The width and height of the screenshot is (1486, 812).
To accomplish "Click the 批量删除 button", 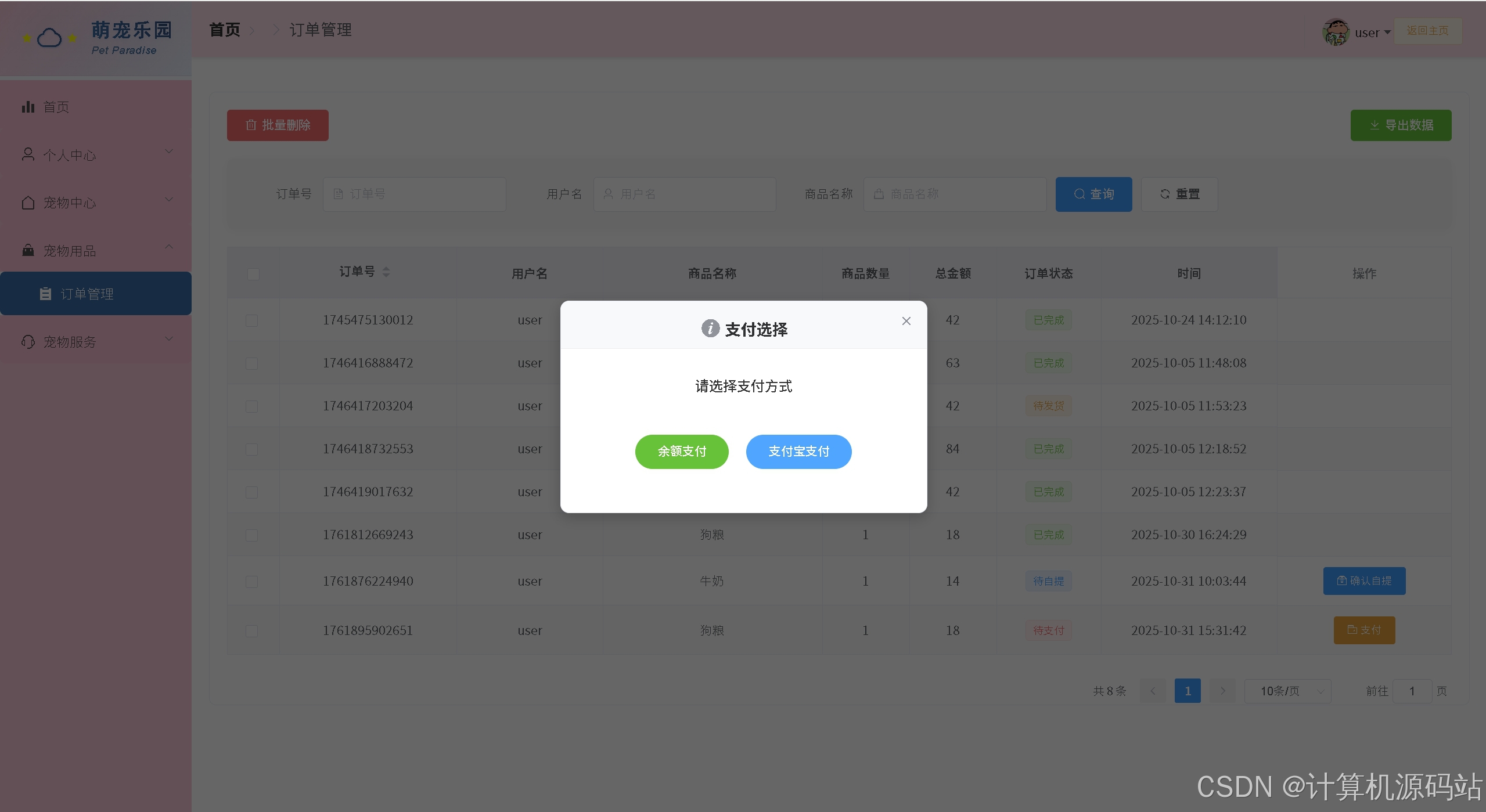I will [278, 125].
